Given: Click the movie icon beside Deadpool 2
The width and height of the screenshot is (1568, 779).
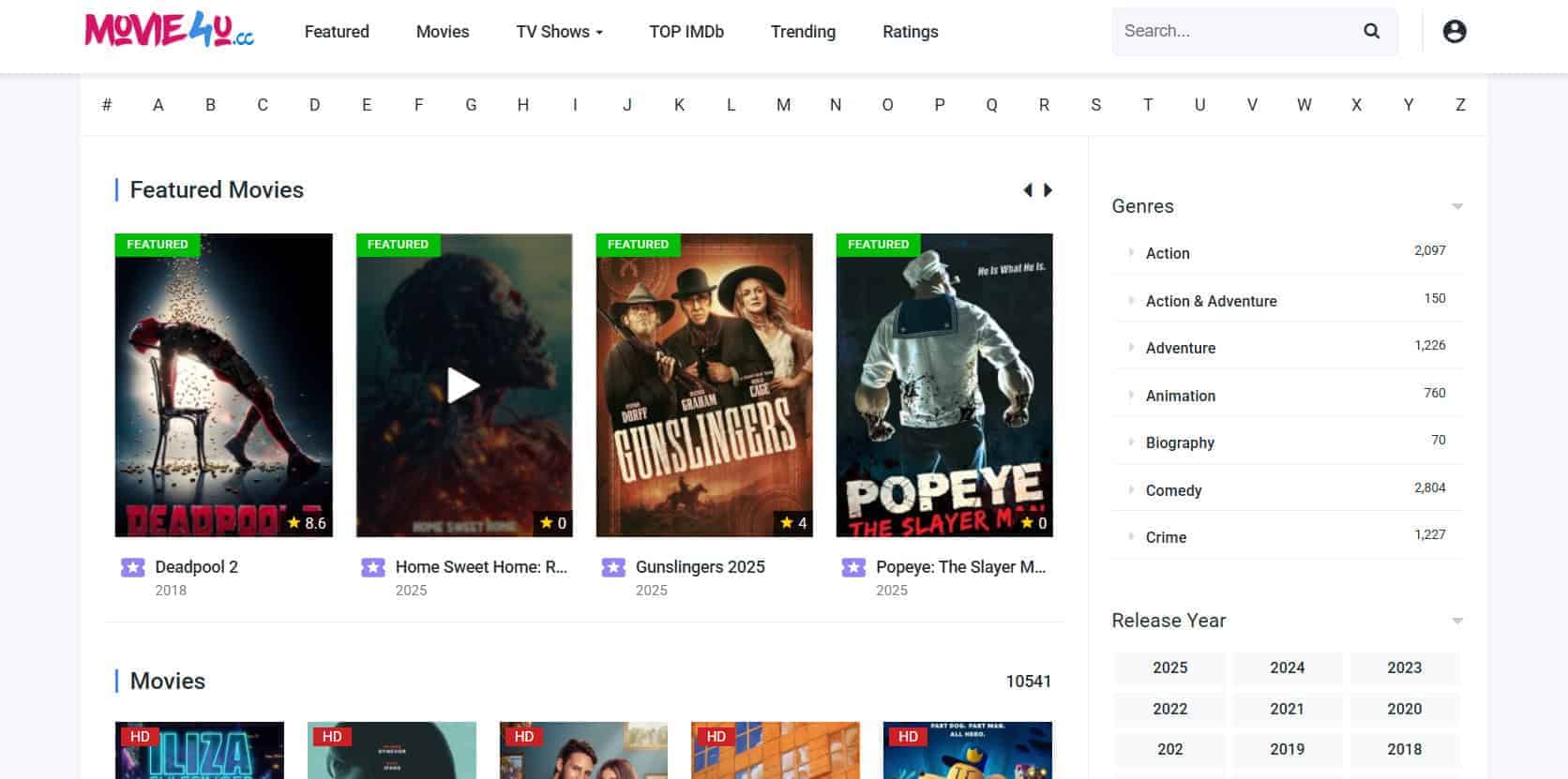Looking at the screenshot, I should coord(133,567).
